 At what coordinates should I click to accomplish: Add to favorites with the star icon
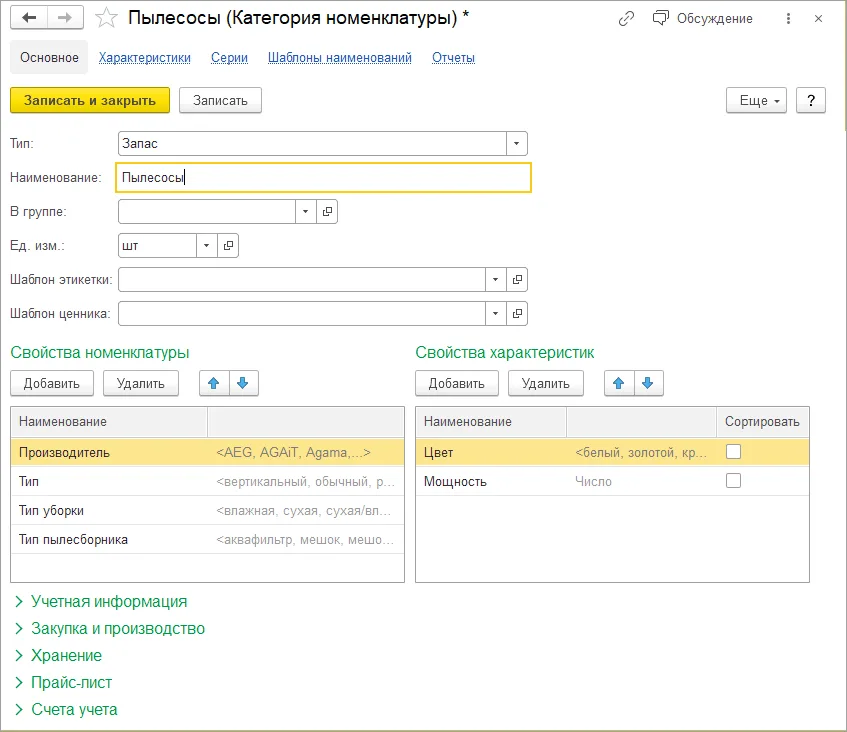(106, 18)
